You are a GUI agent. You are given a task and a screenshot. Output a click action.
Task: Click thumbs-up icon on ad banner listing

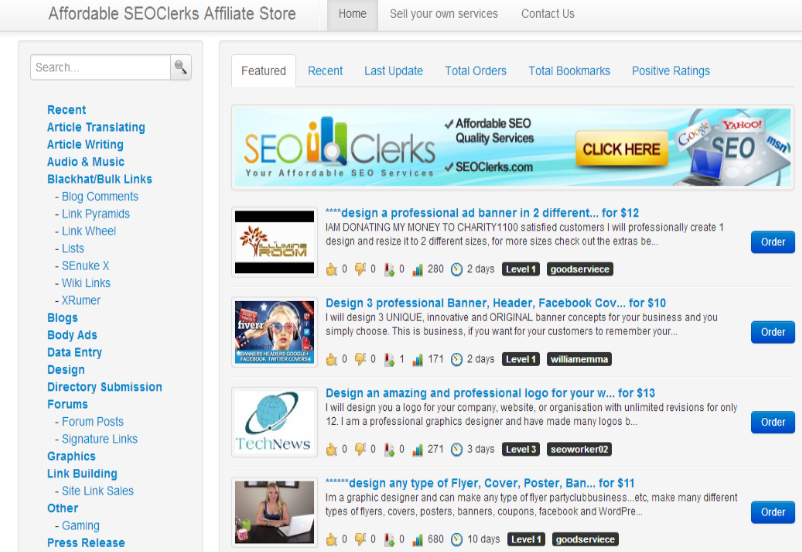click(331, 269)
